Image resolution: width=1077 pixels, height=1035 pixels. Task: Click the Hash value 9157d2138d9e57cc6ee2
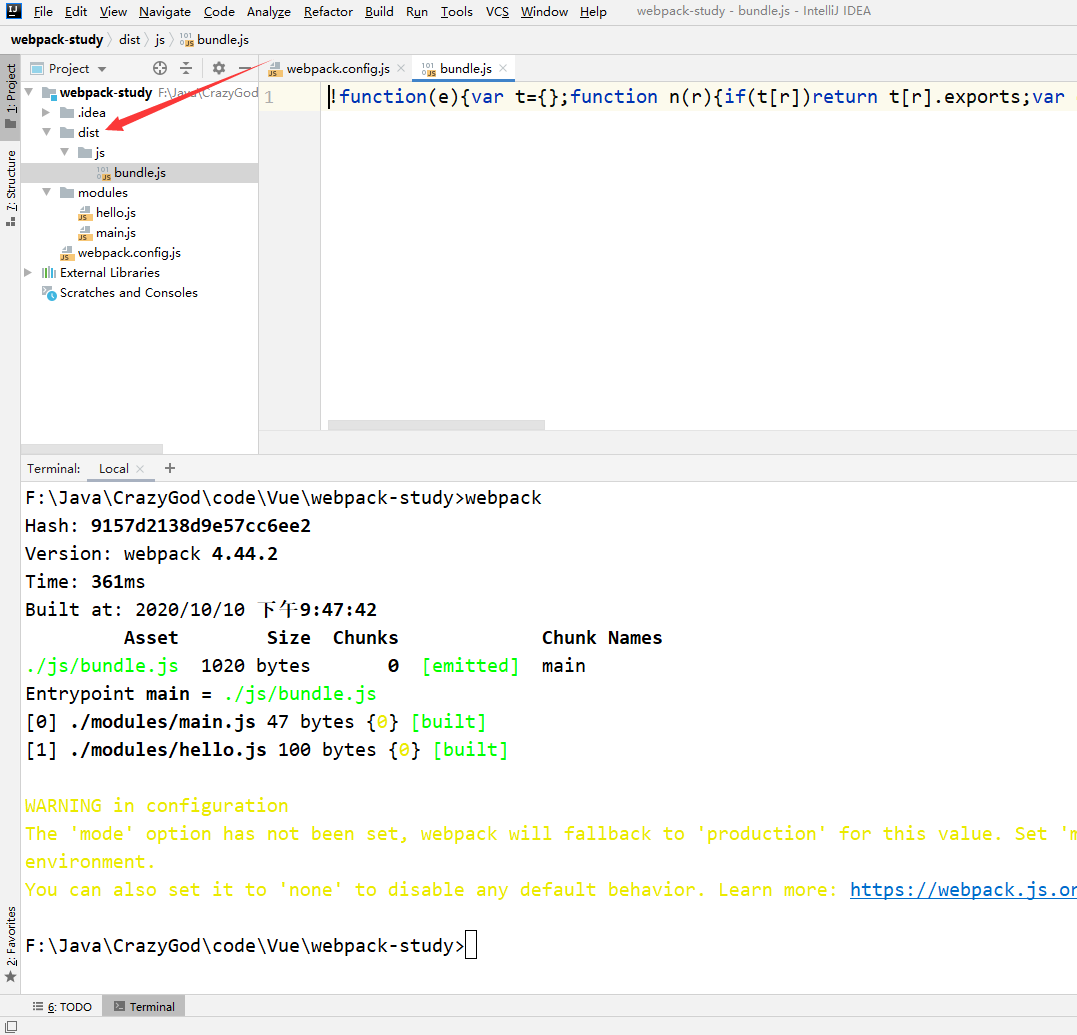pyautogui.click(x=201, y=526)
